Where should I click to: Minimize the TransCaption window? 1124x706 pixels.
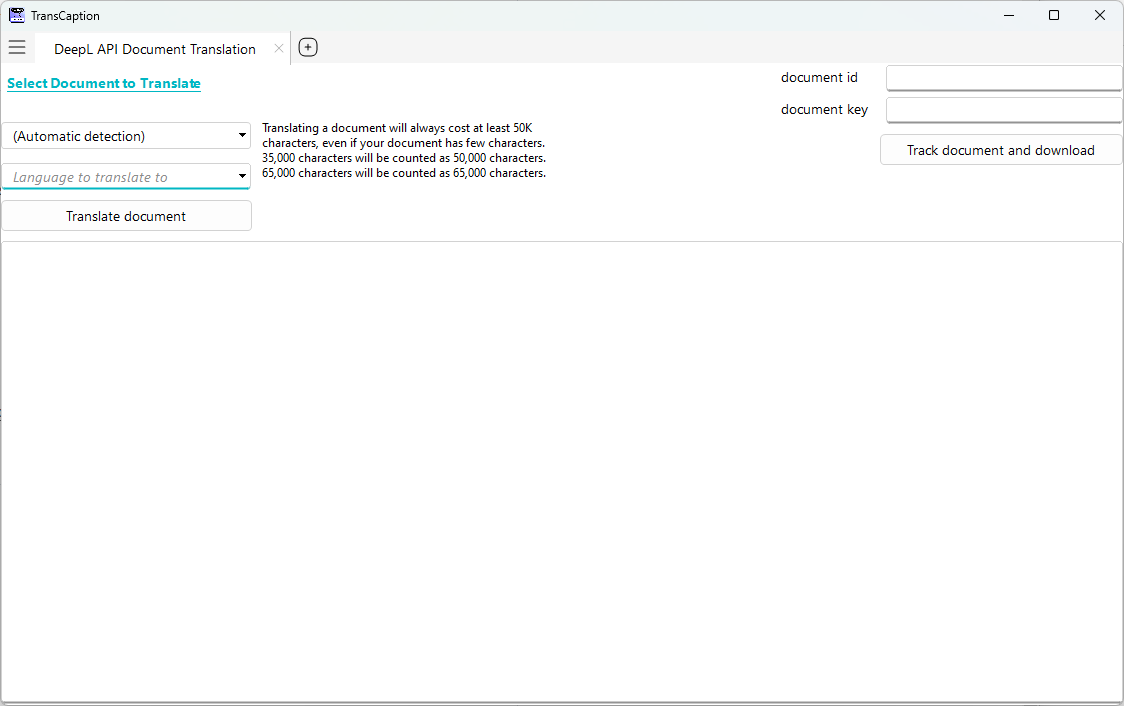[1008, 15]
